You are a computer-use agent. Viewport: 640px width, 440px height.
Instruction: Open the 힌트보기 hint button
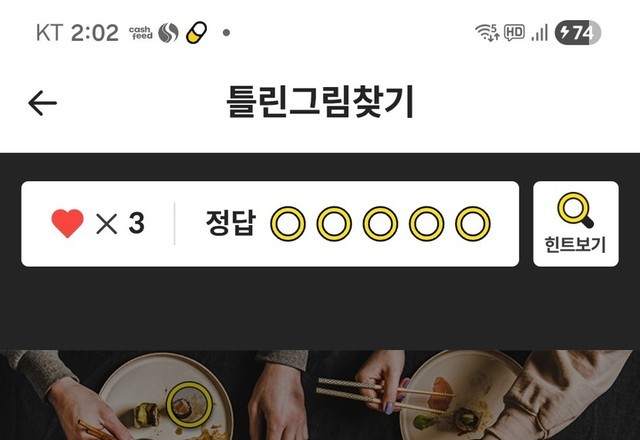click(576, 224)
